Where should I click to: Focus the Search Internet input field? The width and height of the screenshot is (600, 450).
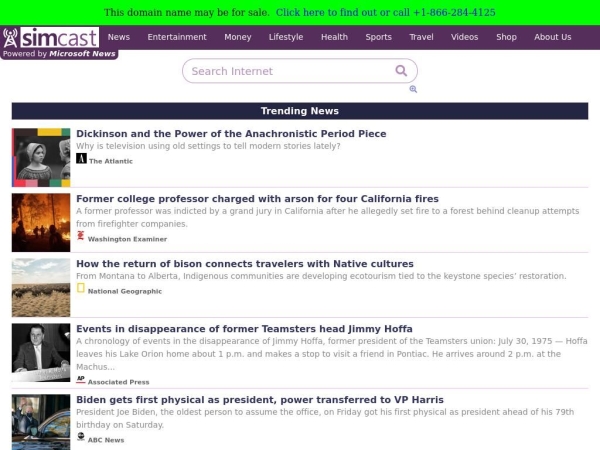point(288,71)
